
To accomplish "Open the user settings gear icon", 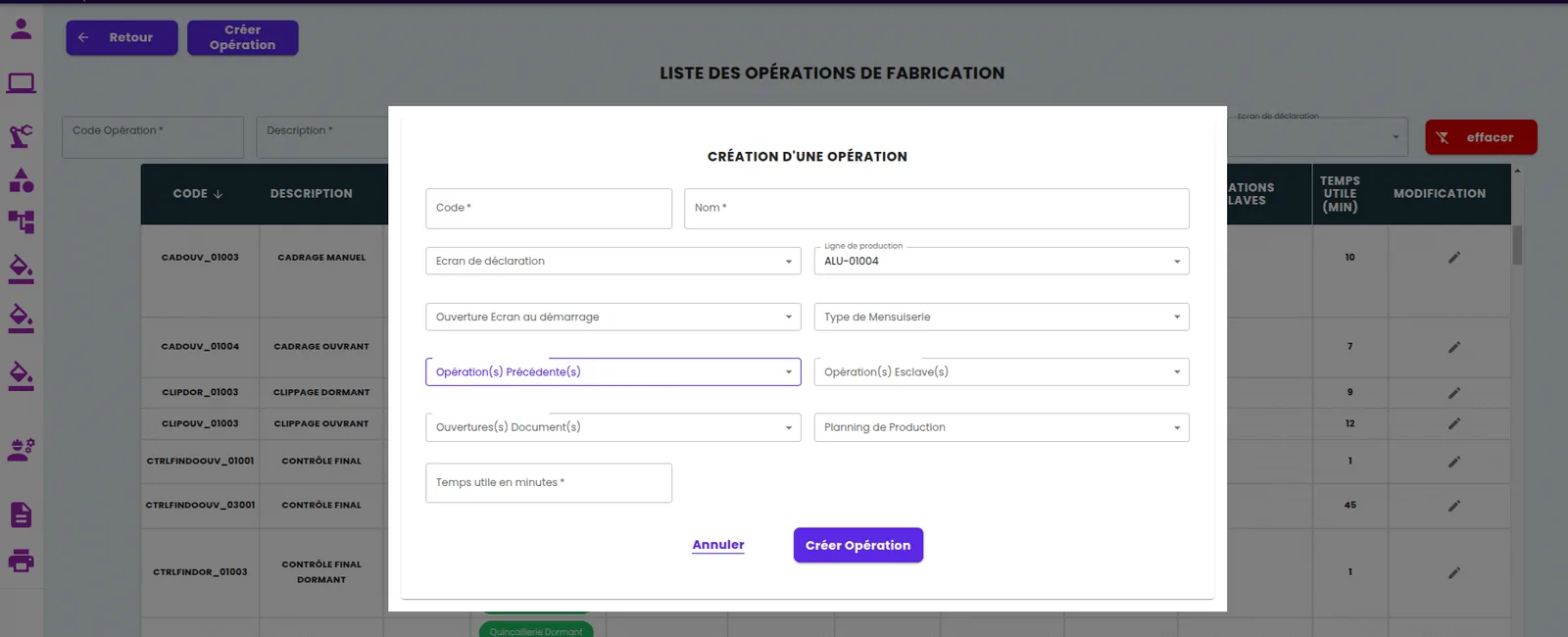I will (21, 450).
